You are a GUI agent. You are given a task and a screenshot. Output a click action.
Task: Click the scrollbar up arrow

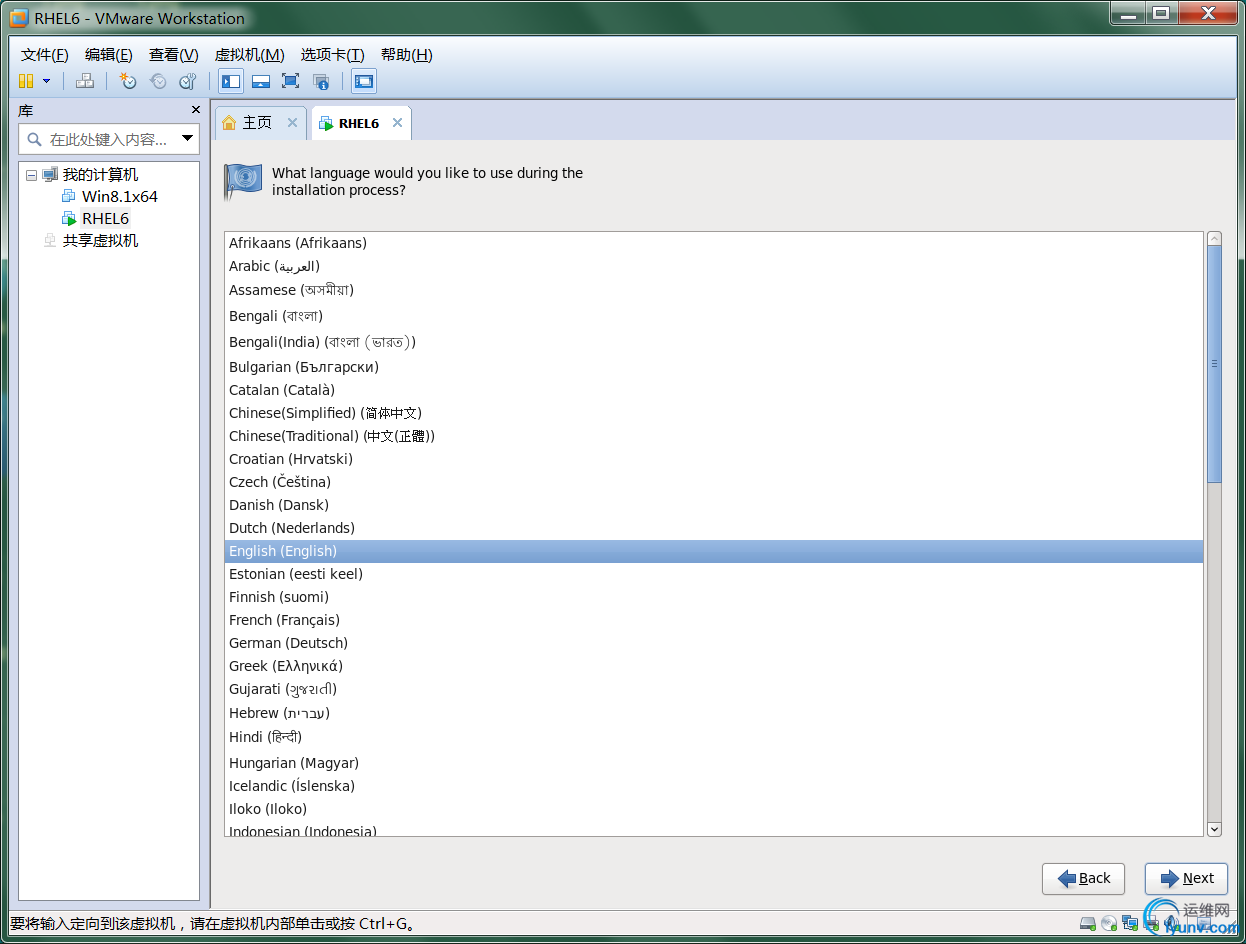(x=1214, y=239)
